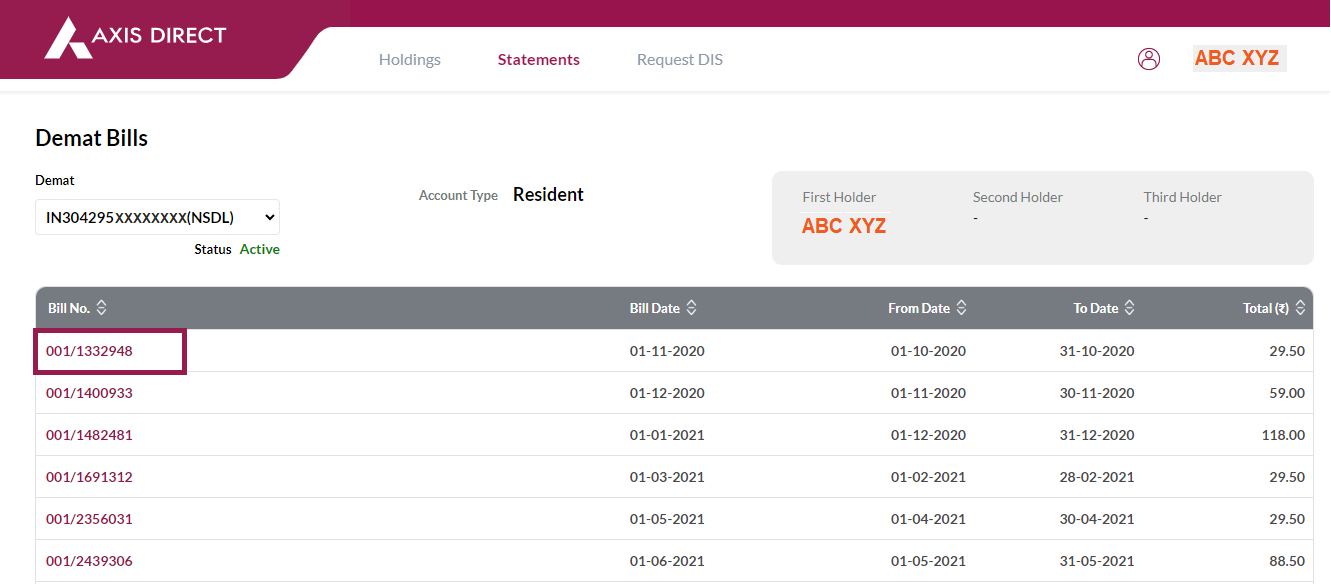Sort by From Date arrows icon
This screenshot has width=1331, height=584.
[x=961, y=308]
